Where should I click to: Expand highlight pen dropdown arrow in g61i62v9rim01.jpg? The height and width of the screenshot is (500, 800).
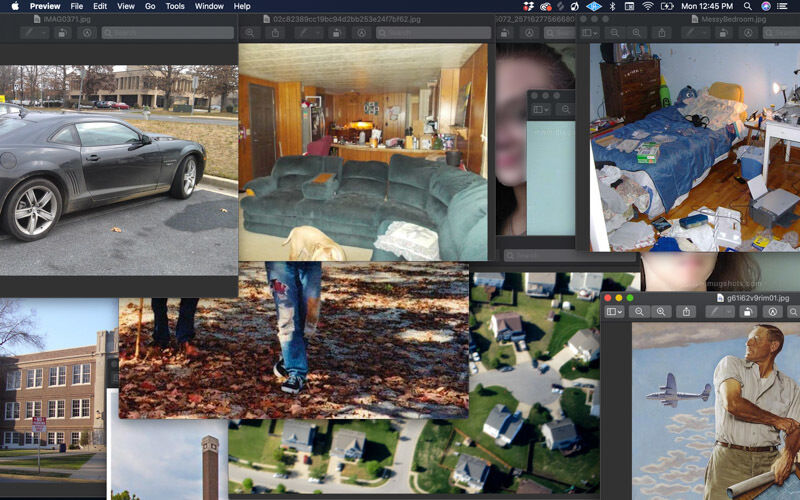tap(730, 312)
